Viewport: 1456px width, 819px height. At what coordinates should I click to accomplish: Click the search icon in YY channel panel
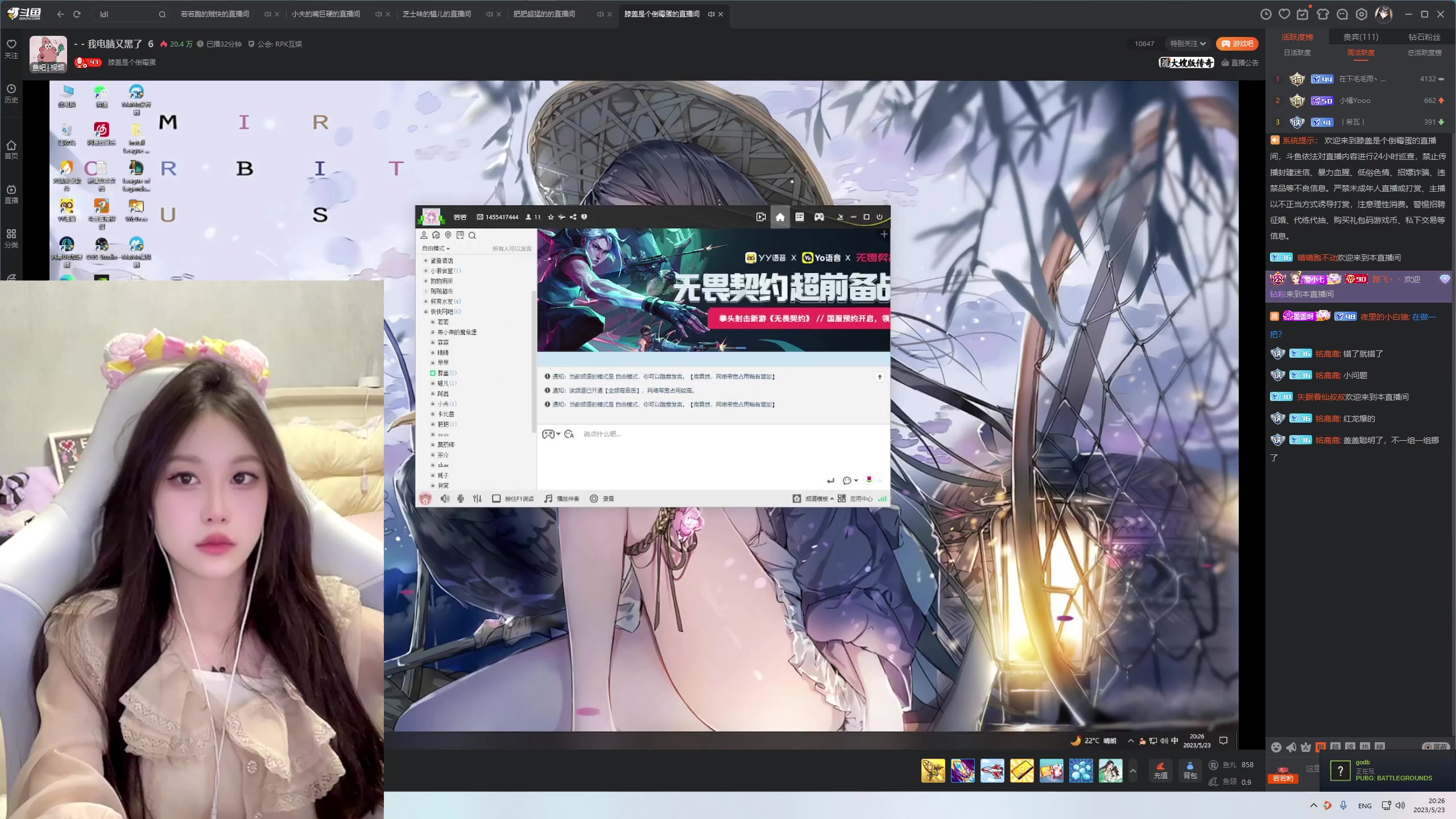tap(472, 235)
